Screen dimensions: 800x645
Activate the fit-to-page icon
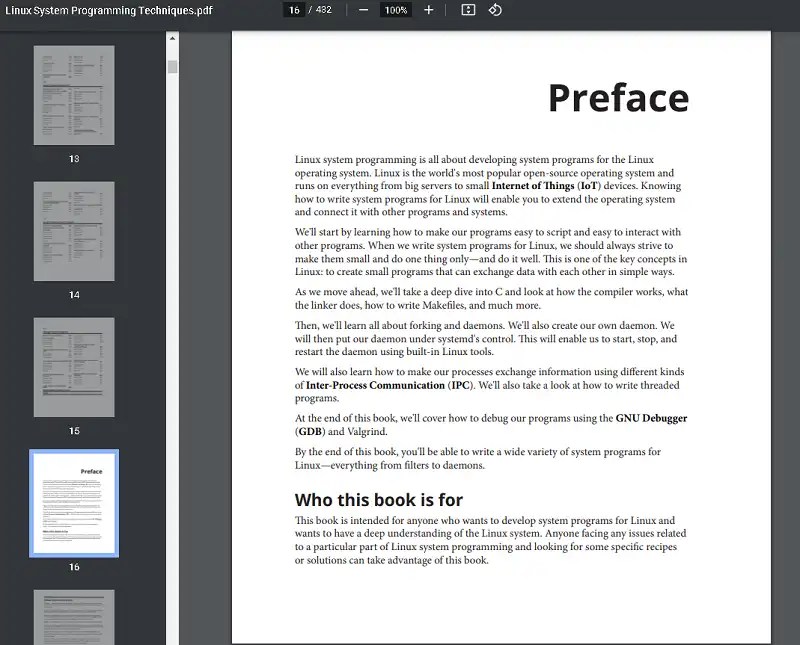pyautogui.click(x=468, y=10)
